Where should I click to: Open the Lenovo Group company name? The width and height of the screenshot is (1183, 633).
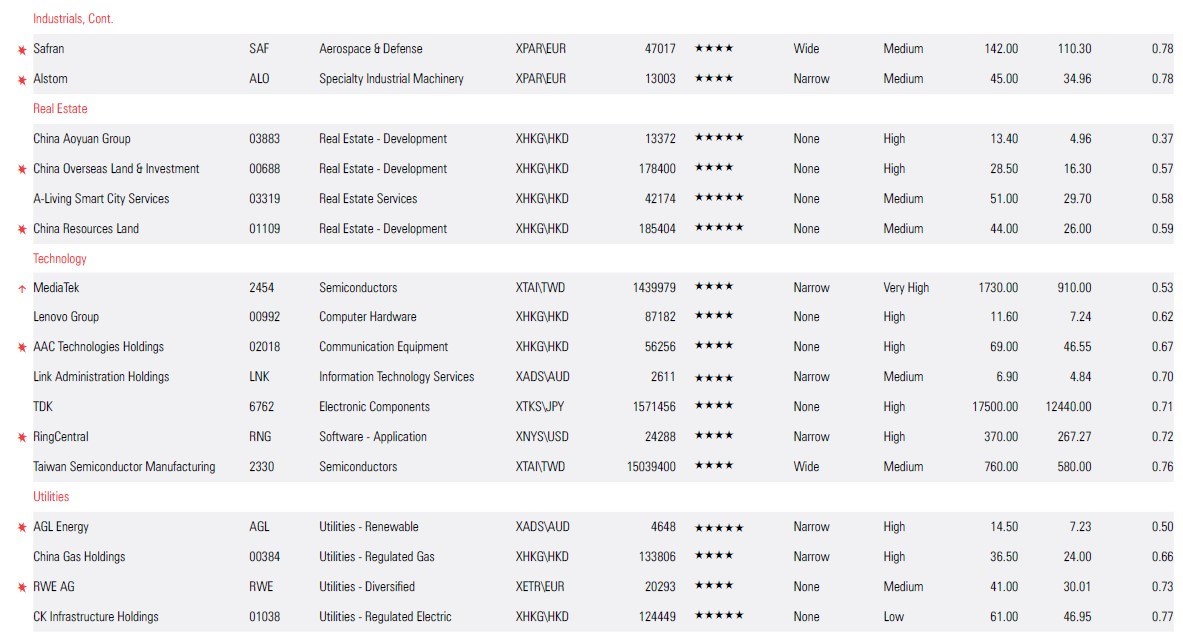[x=66, y=317]
